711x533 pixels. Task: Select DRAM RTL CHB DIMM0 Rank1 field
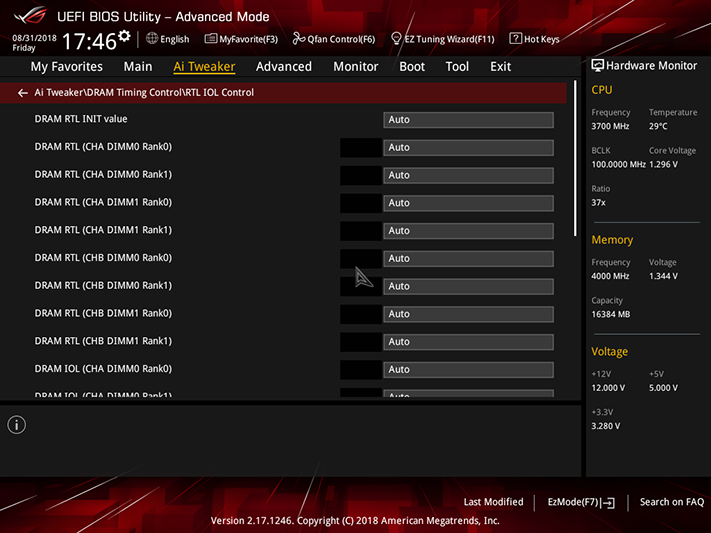click(x=468, y=286)
